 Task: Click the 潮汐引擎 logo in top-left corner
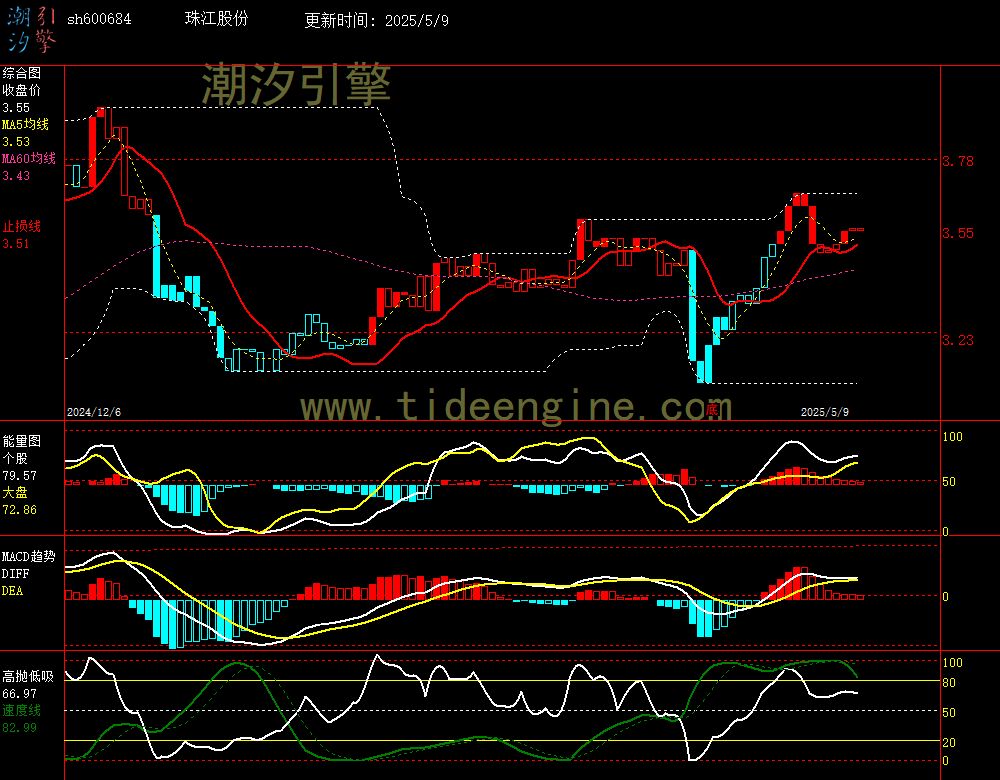tap(32, 30)
